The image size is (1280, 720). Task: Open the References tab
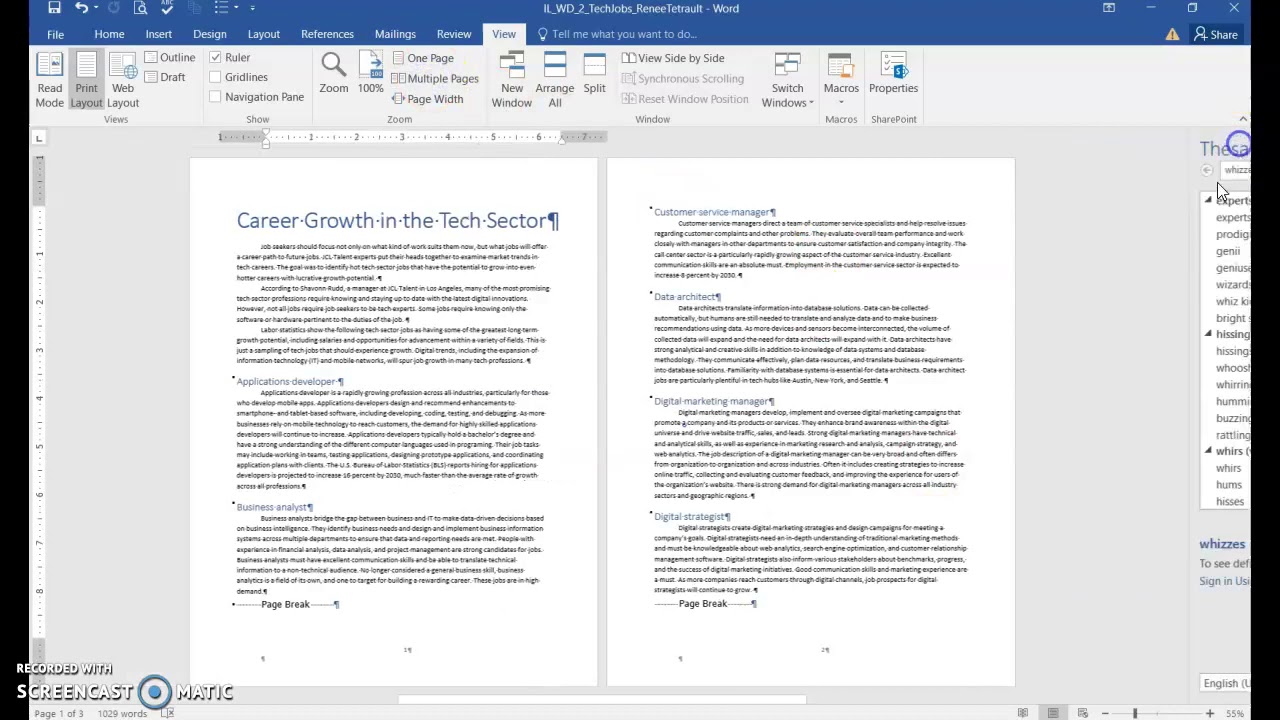pyautogui.click(x=327, y=34)
